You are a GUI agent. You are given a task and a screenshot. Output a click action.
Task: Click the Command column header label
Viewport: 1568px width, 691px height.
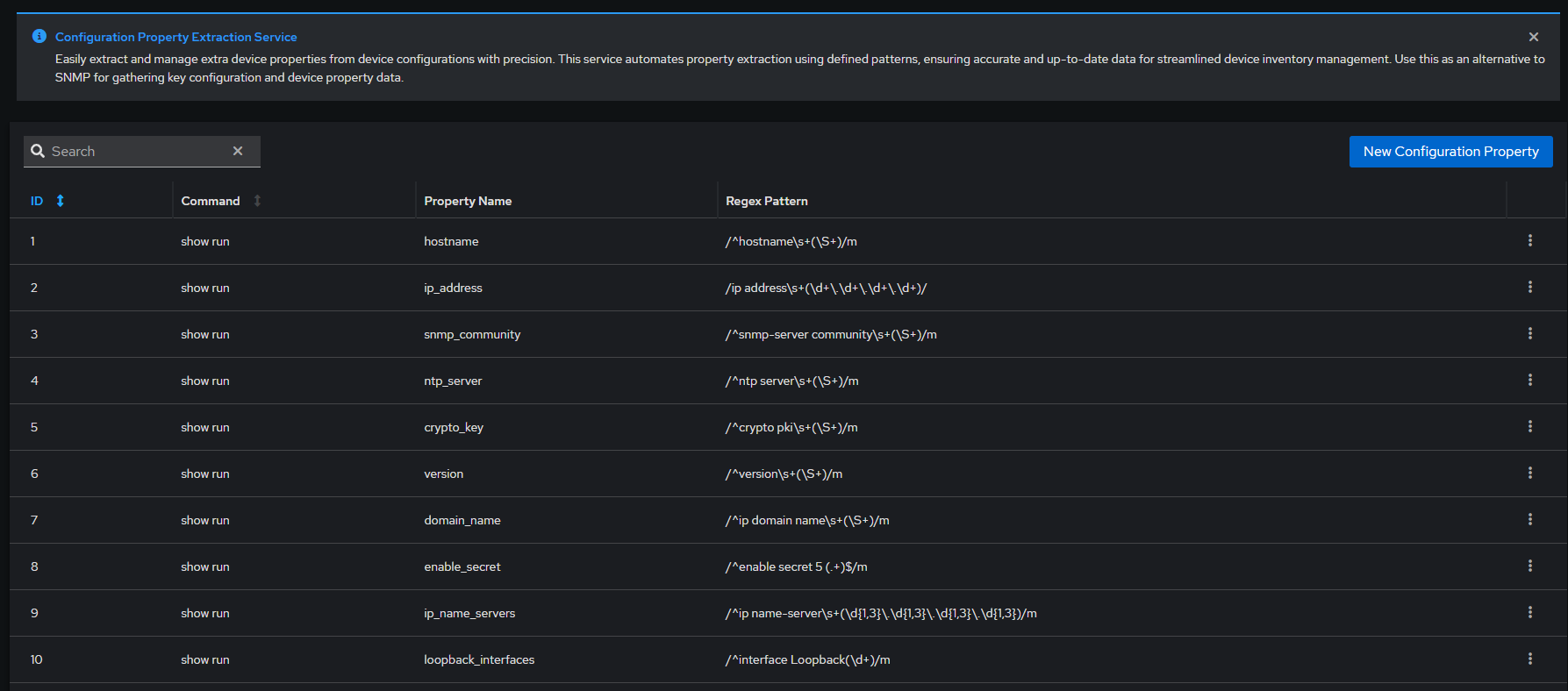[x=211, y=201]
